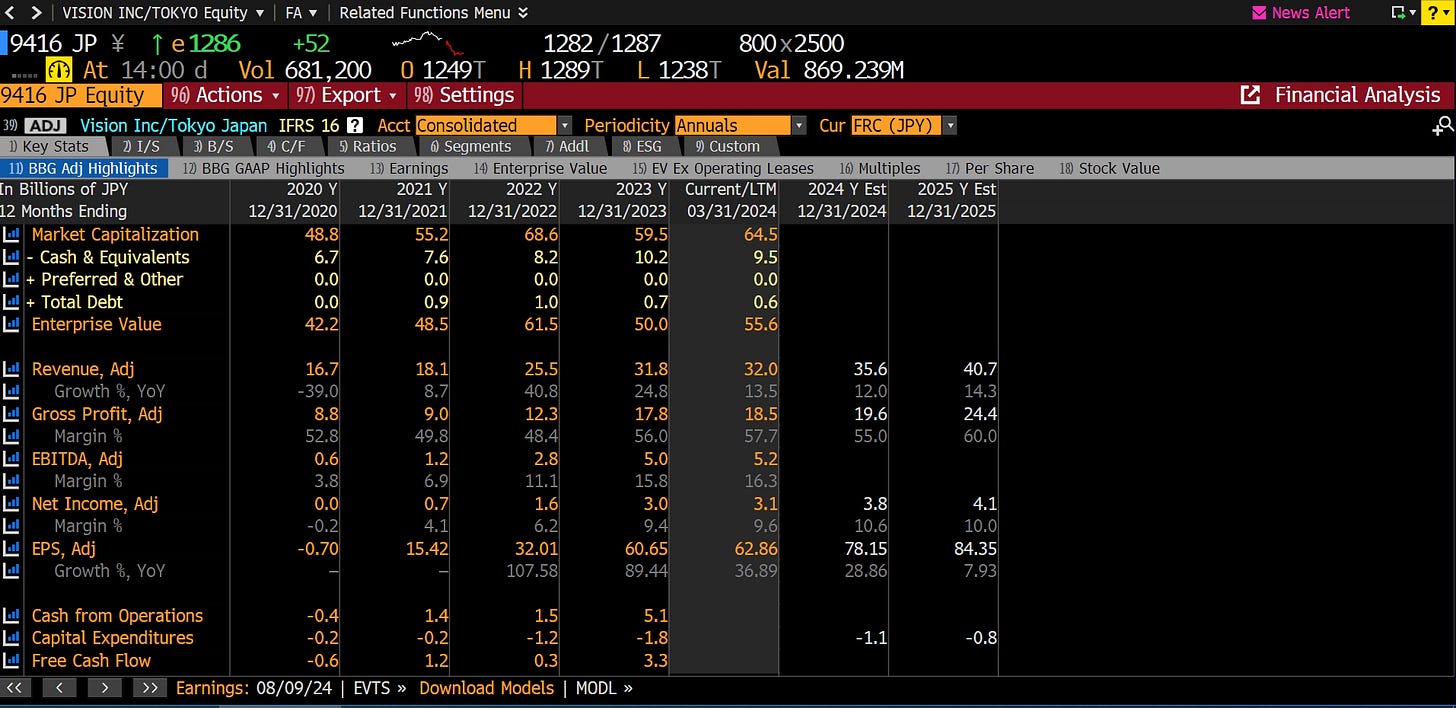Open the Acct Consolidated dropdown
The height and width of the screenshot is (708, 1456).
point(493,125)
